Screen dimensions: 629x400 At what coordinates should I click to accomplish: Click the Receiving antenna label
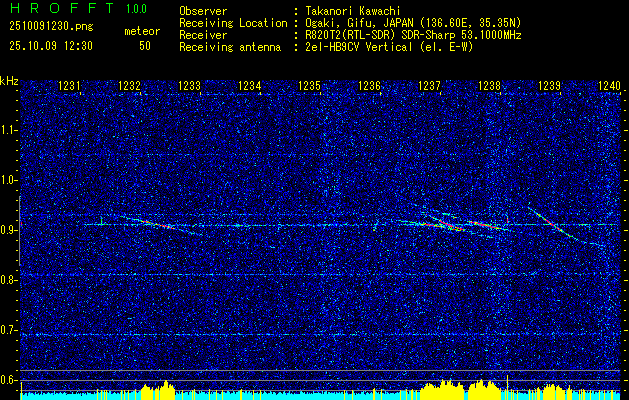tap(230, 47)
